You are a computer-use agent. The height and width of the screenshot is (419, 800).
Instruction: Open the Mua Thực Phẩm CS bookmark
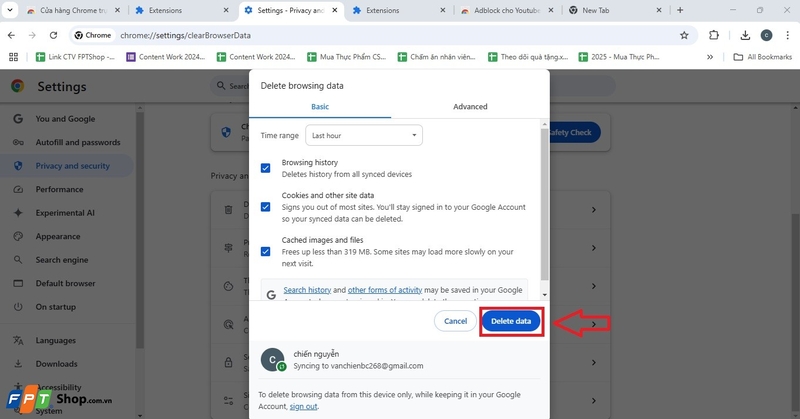tap(347, 57)
